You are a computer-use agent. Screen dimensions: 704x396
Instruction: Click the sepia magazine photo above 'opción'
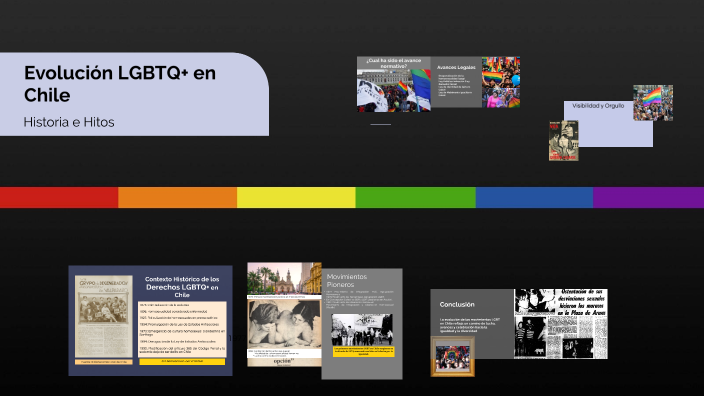[284, 324]
